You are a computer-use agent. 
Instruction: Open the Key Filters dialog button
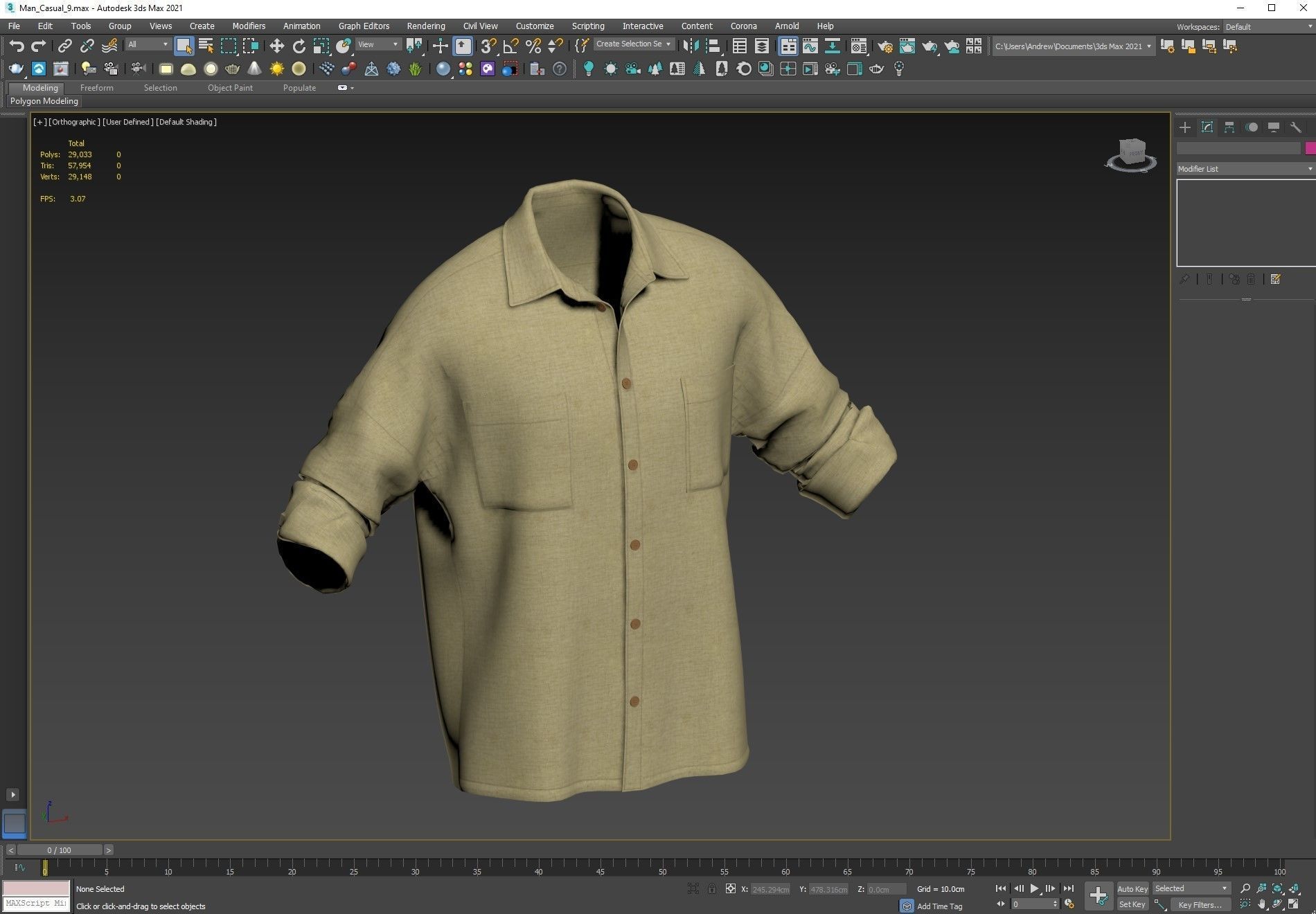tap(1200, 904)
